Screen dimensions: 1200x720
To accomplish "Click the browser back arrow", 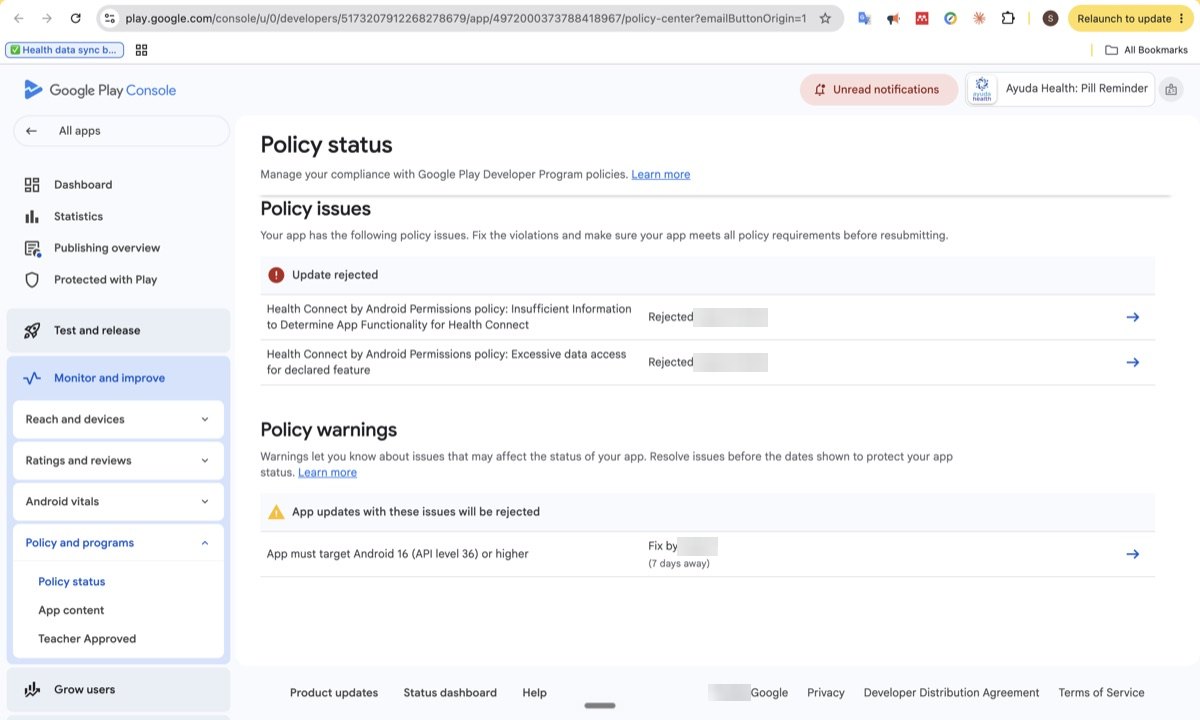I will tap(18, 18).
